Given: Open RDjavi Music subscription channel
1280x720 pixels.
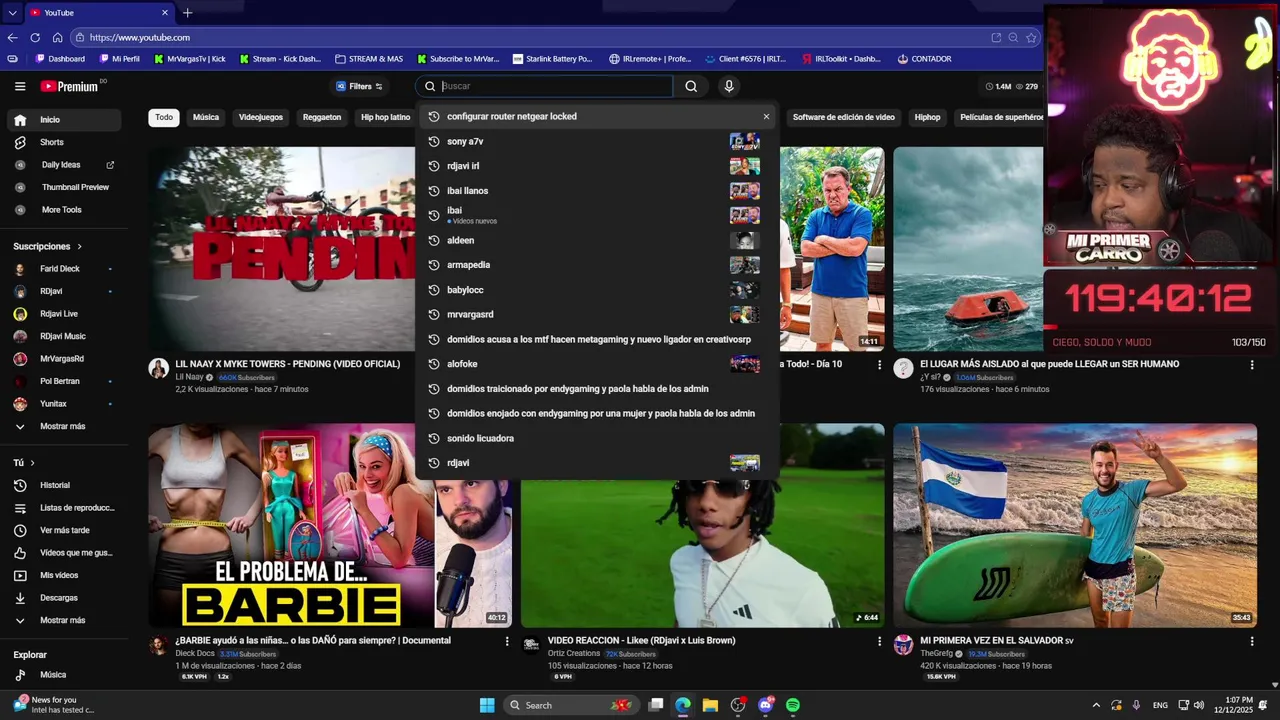Looking at the screenshot, I should click(x=64, y=336).
